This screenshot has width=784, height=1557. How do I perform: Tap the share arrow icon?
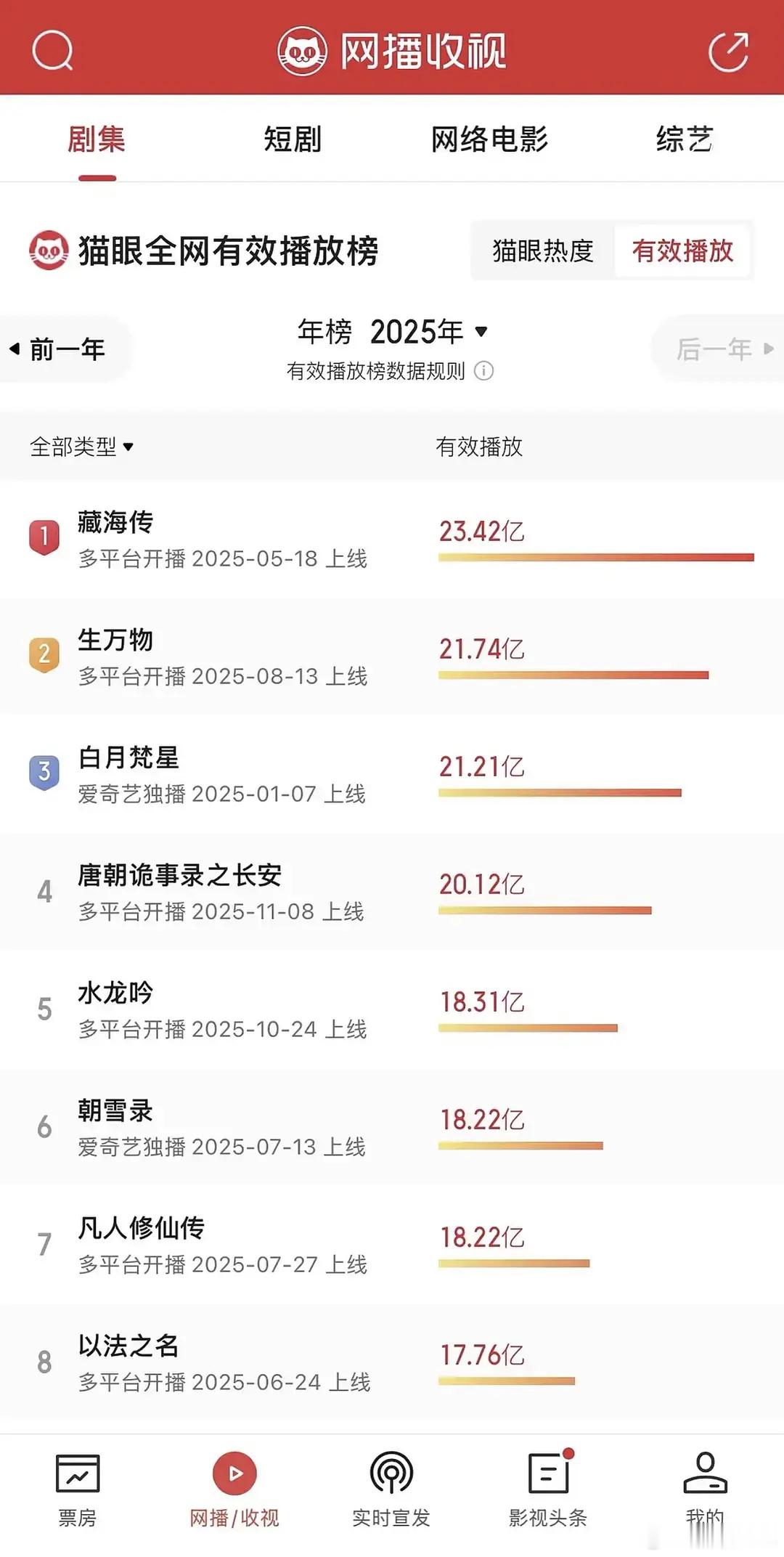point(728,51)
